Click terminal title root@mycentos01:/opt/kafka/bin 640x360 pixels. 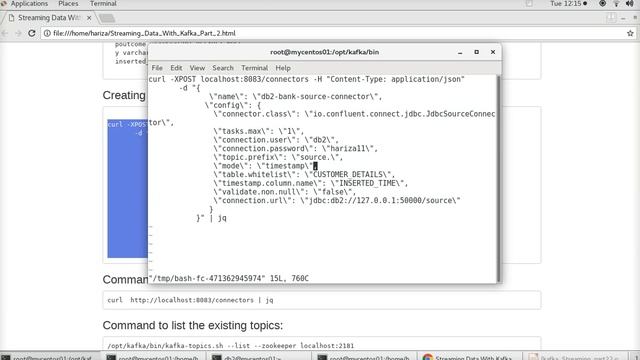click(x=324, y=52)
